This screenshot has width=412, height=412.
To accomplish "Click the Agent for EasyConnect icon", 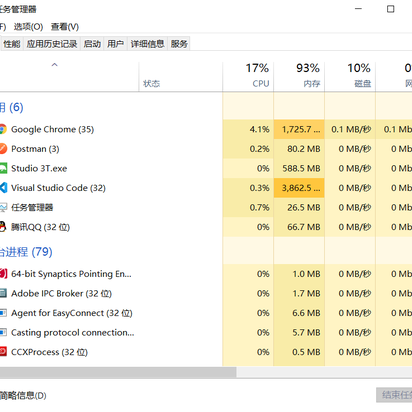I will tap(3, 313).
